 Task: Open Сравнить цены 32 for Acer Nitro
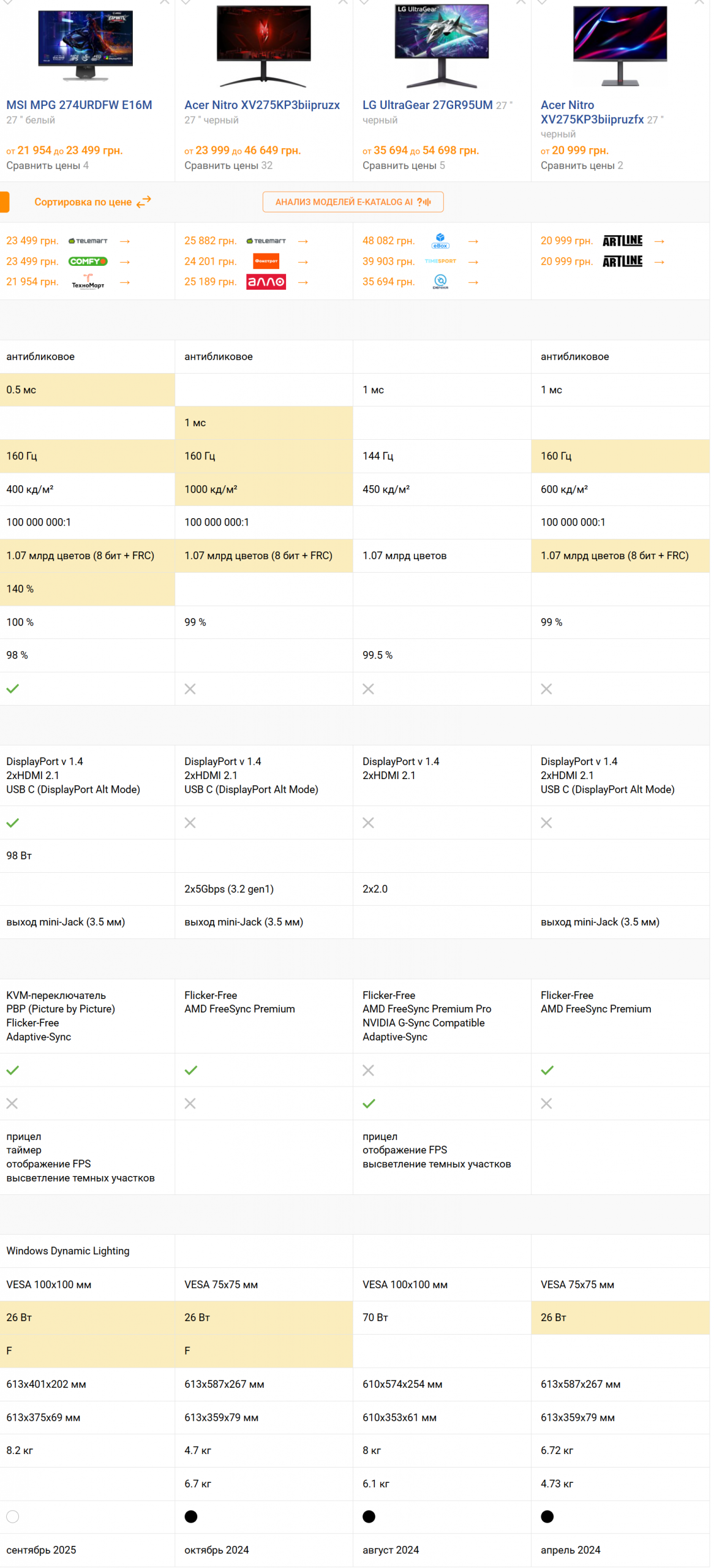pos(229,165)
